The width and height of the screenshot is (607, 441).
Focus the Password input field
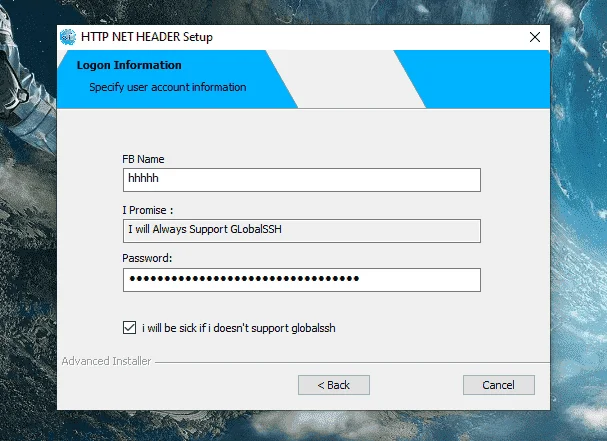pos(302,280)
